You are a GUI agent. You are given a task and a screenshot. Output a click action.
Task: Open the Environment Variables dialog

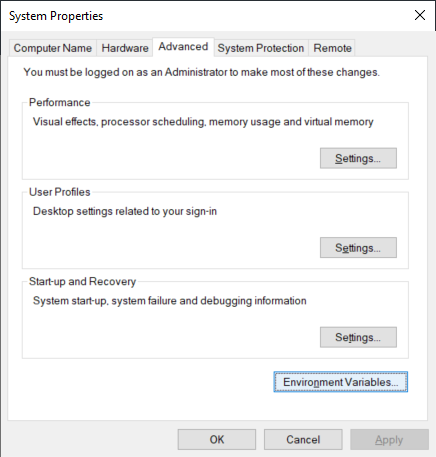(341, 382)
